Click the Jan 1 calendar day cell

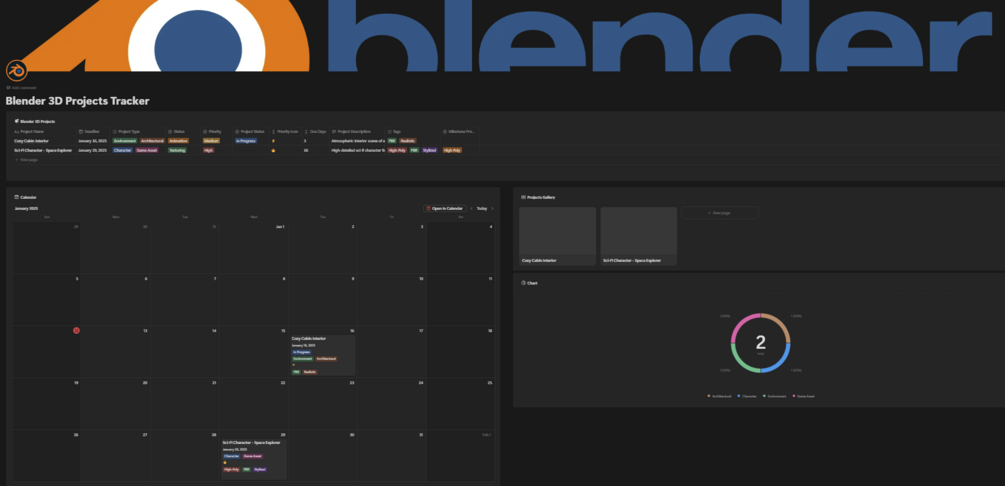[254, 248]
